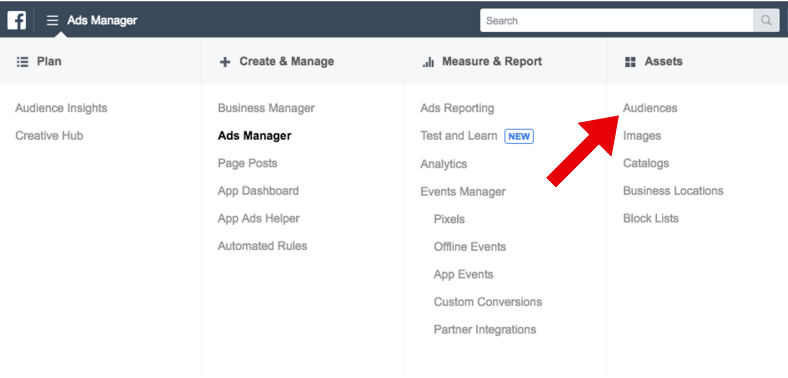This screenshot has height=378, width=788.
Task: Toggle the hamburger menu icon
Action: point(52,21)
